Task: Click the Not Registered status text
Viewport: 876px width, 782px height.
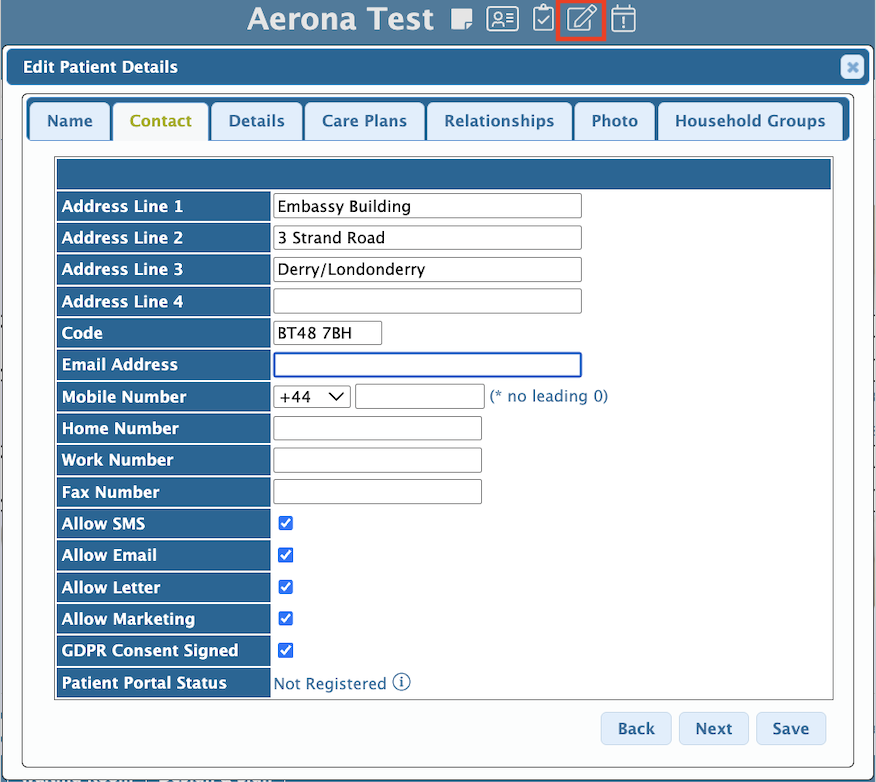Action: tap(330, 684)
